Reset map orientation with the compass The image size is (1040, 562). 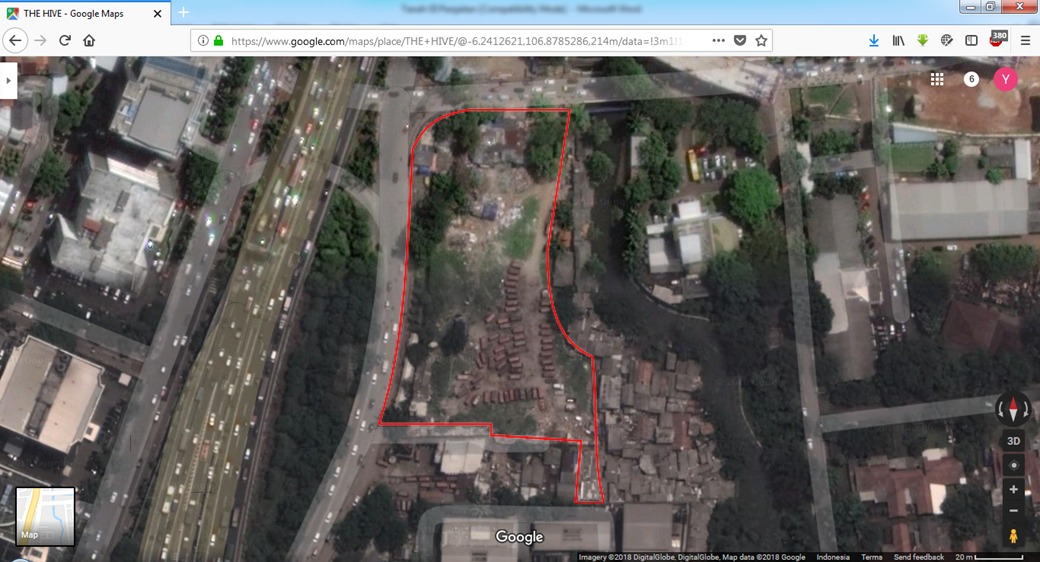pos(1013,409)
